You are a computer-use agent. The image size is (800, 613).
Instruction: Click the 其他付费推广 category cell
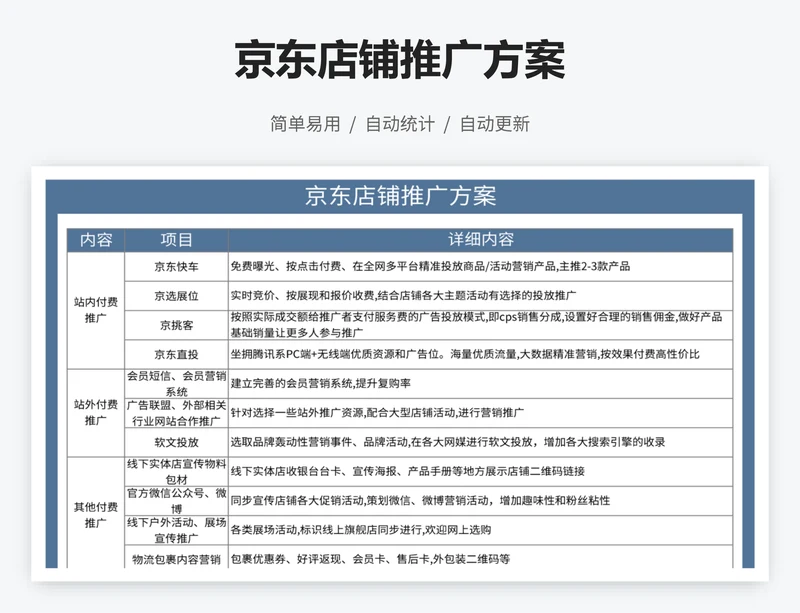(96, 513)
